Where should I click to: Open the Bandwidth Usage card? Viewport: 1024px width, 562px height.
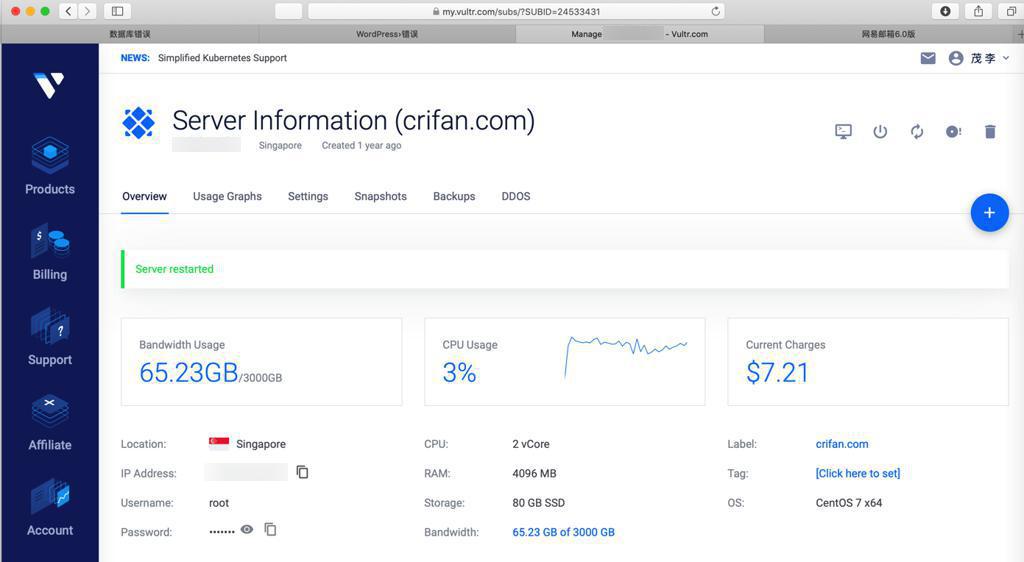pyautogui.click(x=261, y=362)
